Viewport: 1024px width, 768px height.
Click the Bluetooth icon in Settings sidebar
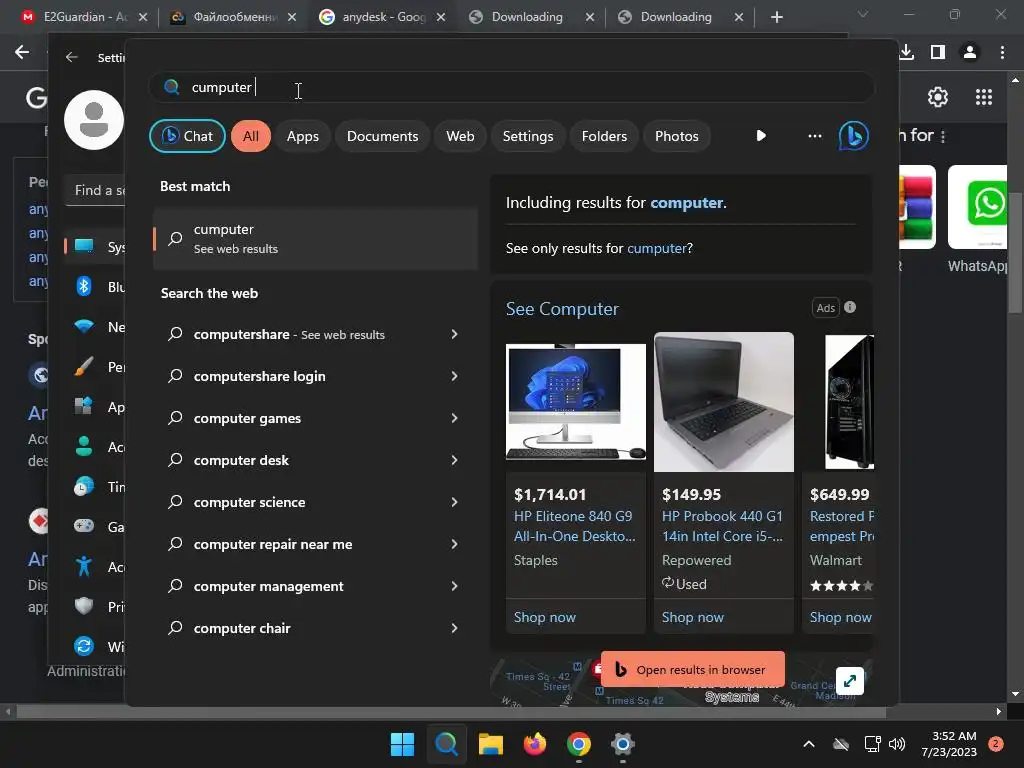point(84,287)
